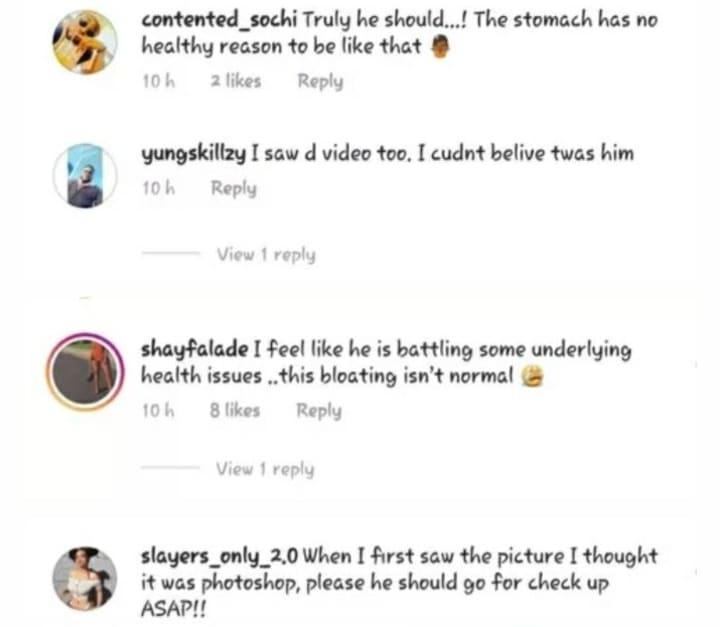Expand View 1 reply under shayfalade
Screen dimensions: 720x627
pos(265,469)
